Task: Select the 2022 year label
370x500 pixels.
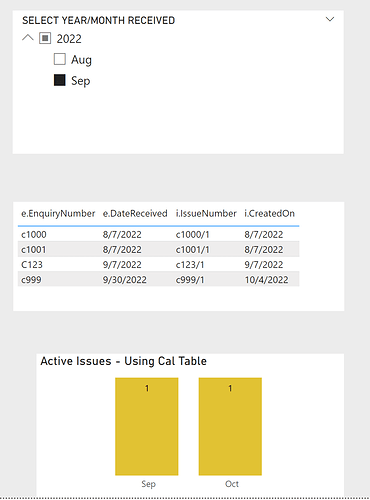Action: click(69, 39)
